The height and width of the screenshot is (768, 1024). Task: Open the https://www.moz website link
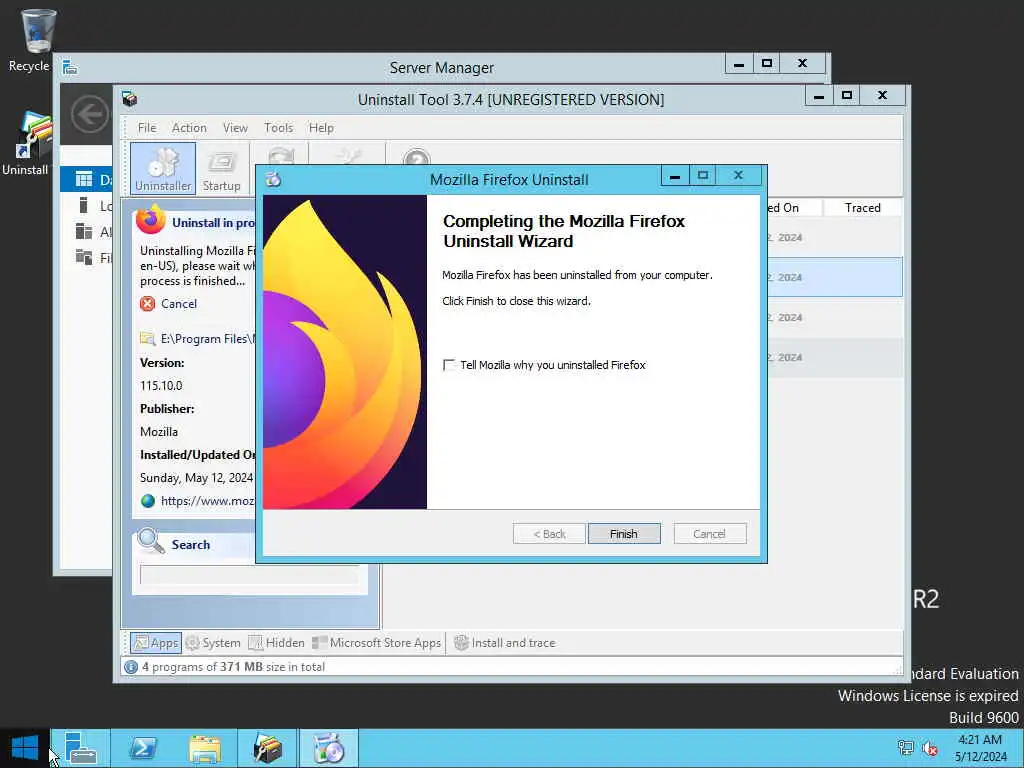(208, 501)
